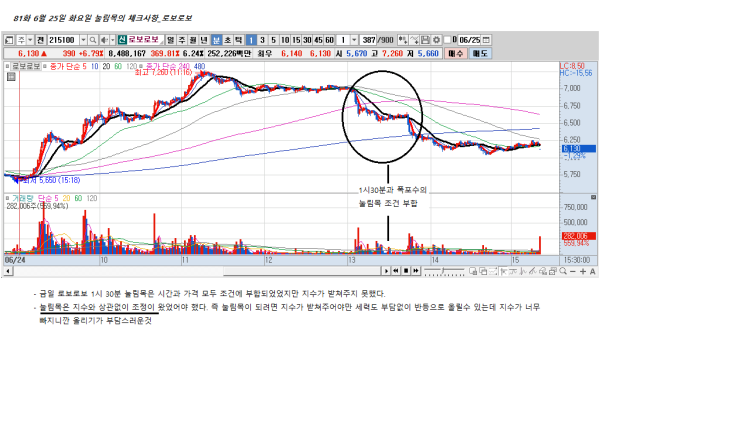Viewport: 743px width, 428px height.
Task: Expand the speaker options dropdown arrow
Action: click(x=113, y=40)
